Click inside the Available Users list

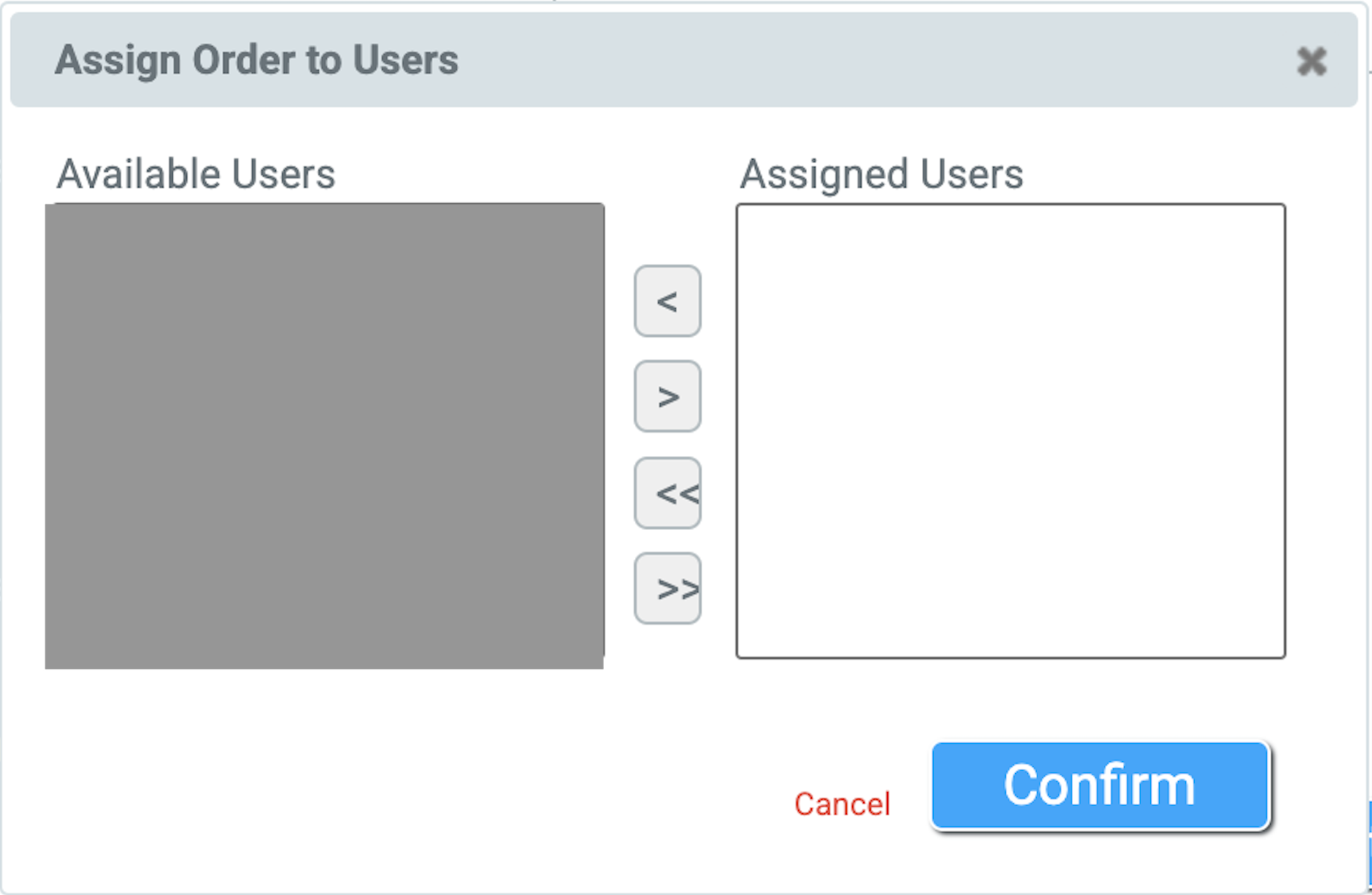(324, 436)
